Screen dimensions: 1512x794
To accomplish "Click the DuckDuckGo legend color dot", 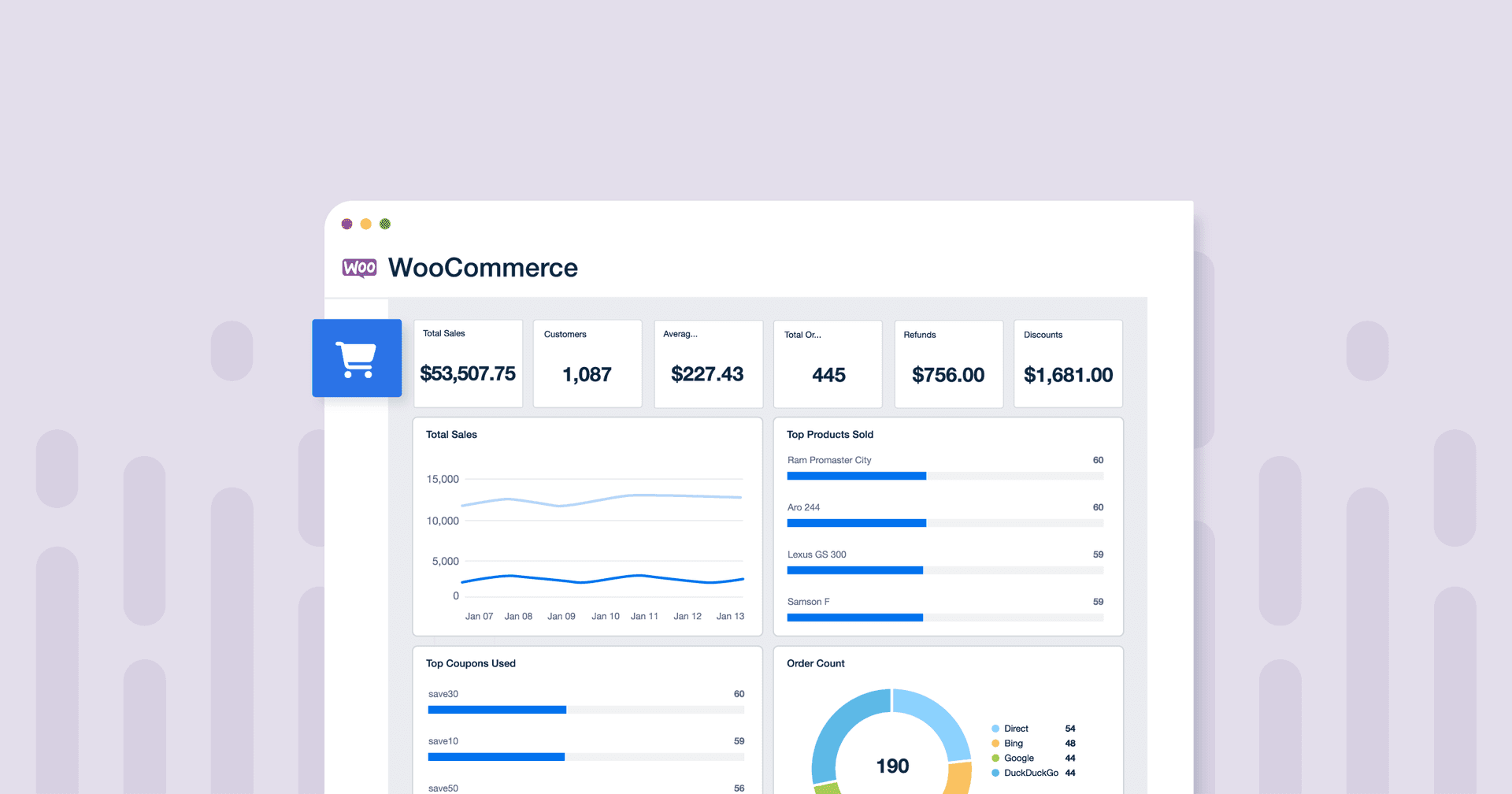I will point(995,773).
